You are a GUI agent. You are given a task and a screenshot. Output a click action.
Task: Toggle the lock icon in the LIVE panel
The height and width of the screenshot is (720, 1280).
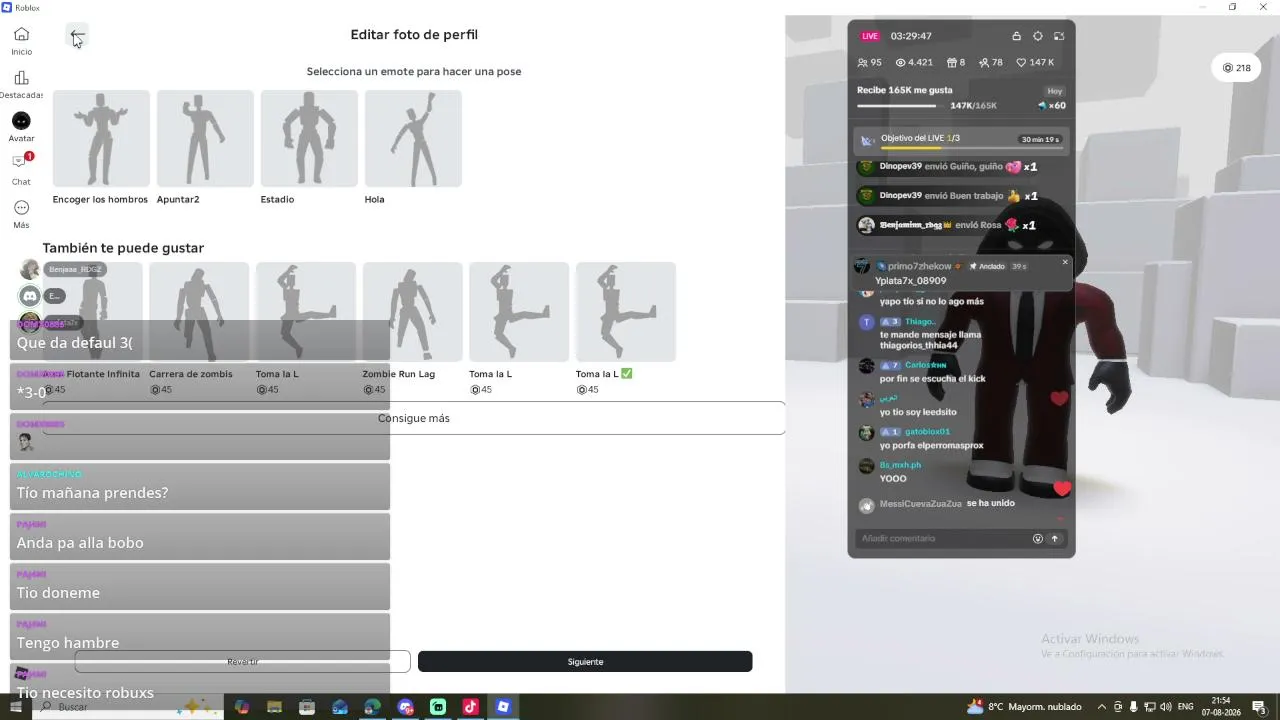click(x=1017, y=36)
